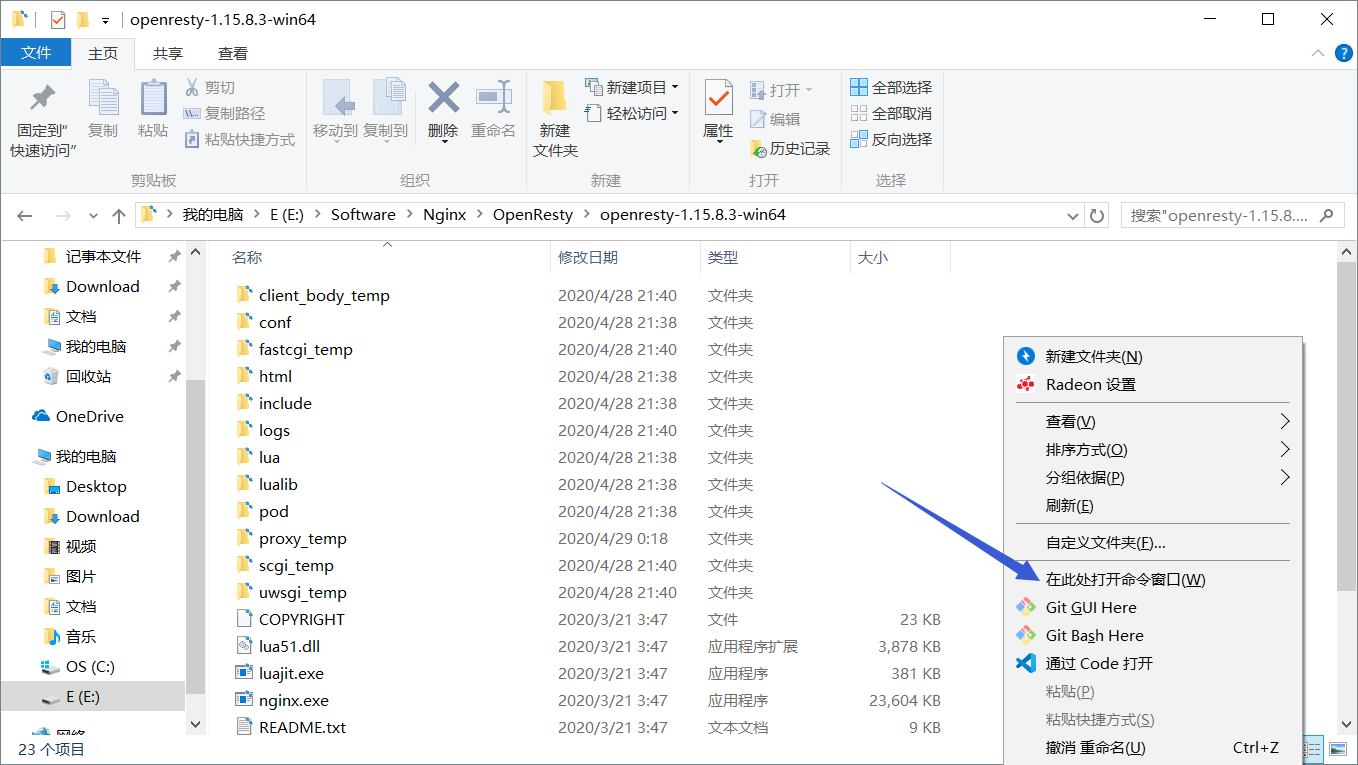Click the History icon in ribbon
The height and width of the screenshot is (765, 1358).
point(758,148)
